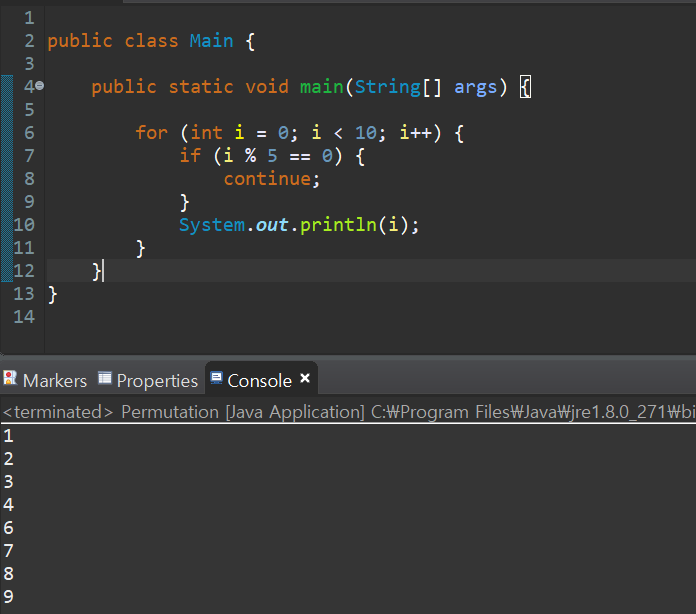Click line number 10 in gutter
This screenshot has width=696, height=614.
(x=24, y=225)
